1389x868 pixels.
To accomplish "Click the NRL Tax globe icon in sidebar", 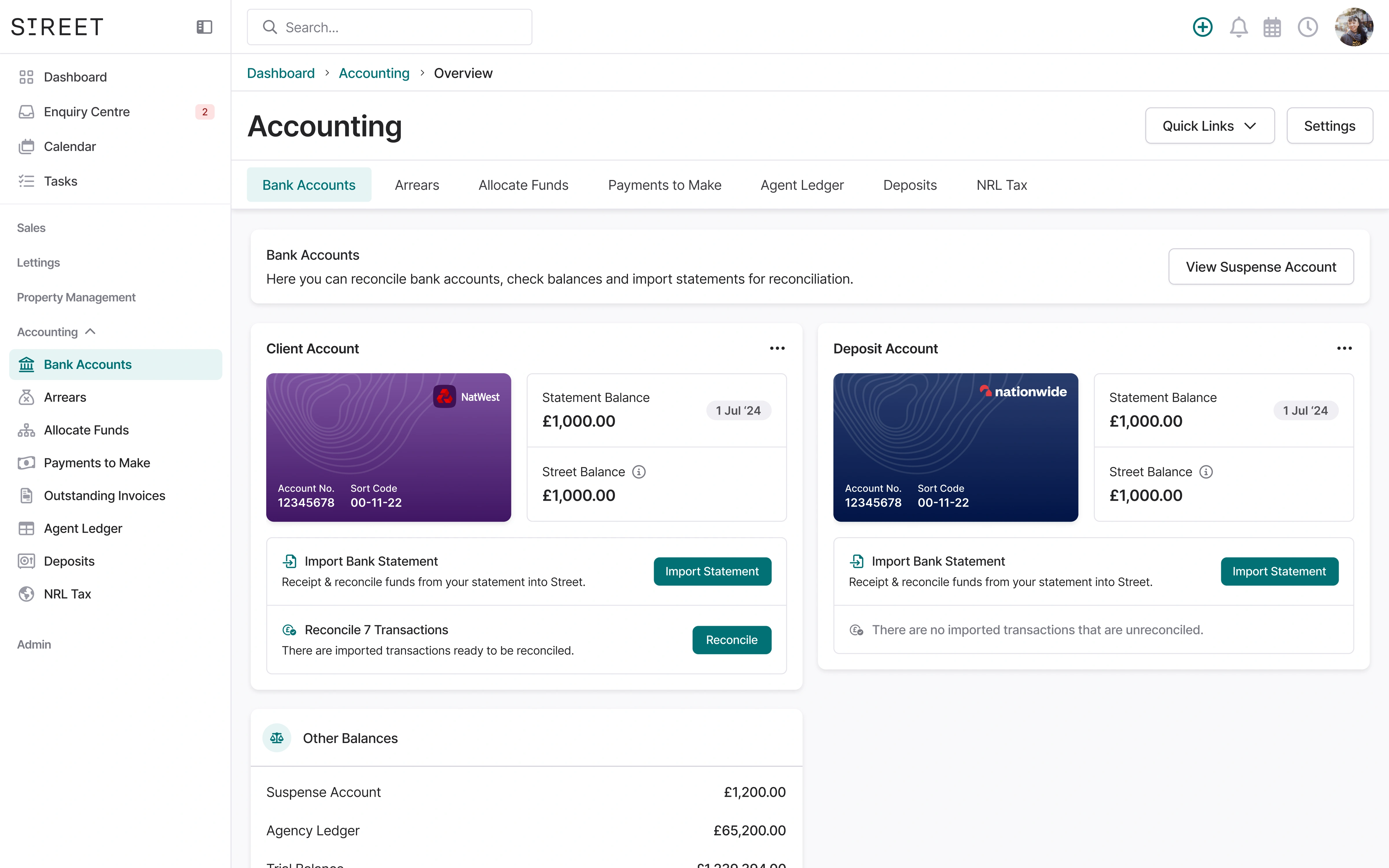I will click(26, 594).
